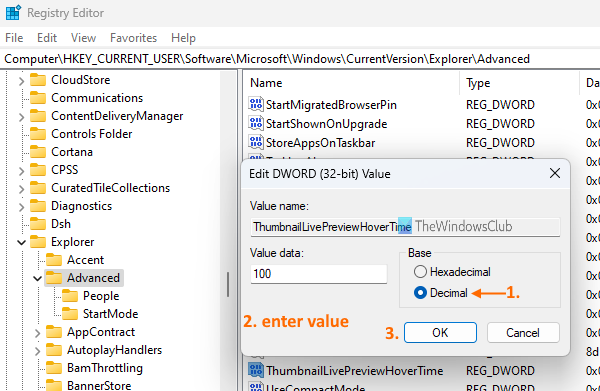Close the Edit DWORD dialog

click(x=555, y=173)
